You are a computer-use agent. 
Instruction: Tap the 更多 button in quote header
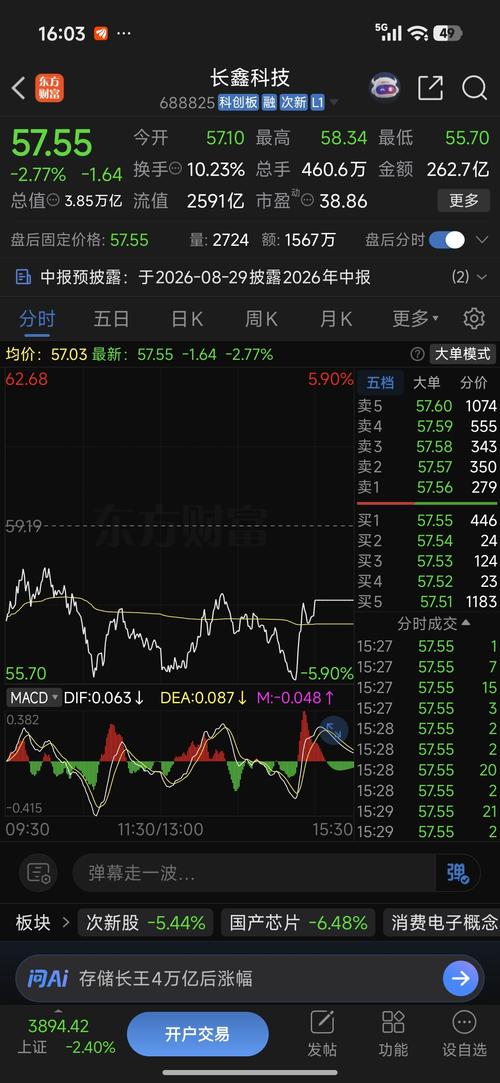tap(463, 201)
